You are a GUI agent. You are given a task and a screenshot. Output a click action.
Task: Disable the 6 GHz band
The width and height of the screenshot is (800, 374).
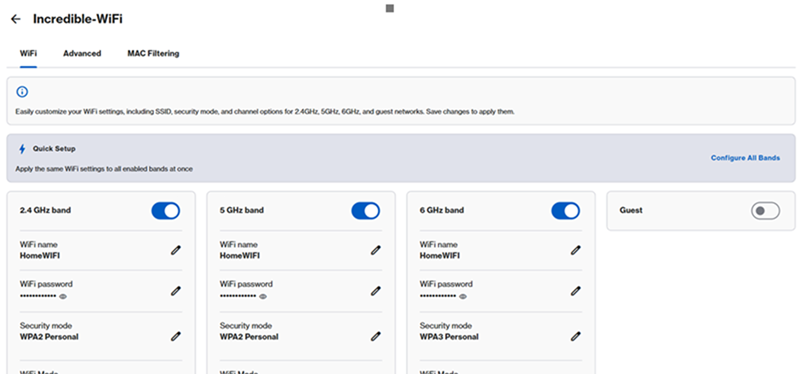coord(566,211)
